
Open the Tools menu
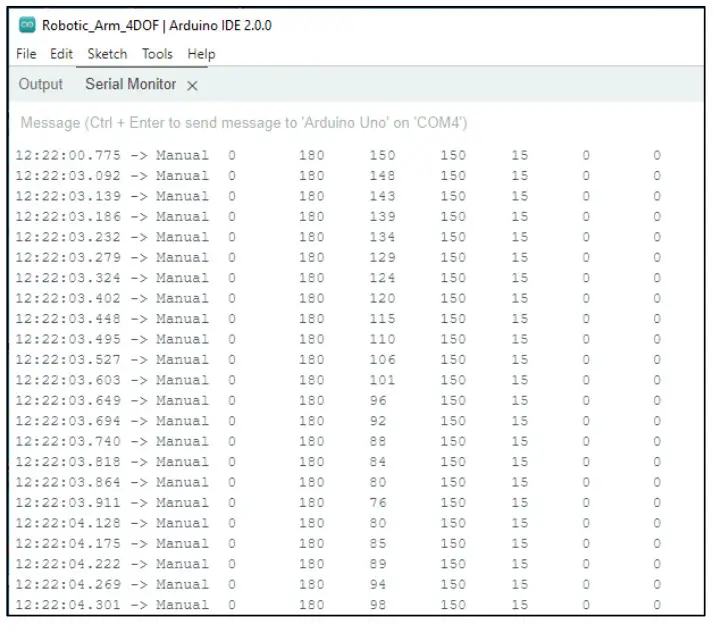(x=157, y=54)
